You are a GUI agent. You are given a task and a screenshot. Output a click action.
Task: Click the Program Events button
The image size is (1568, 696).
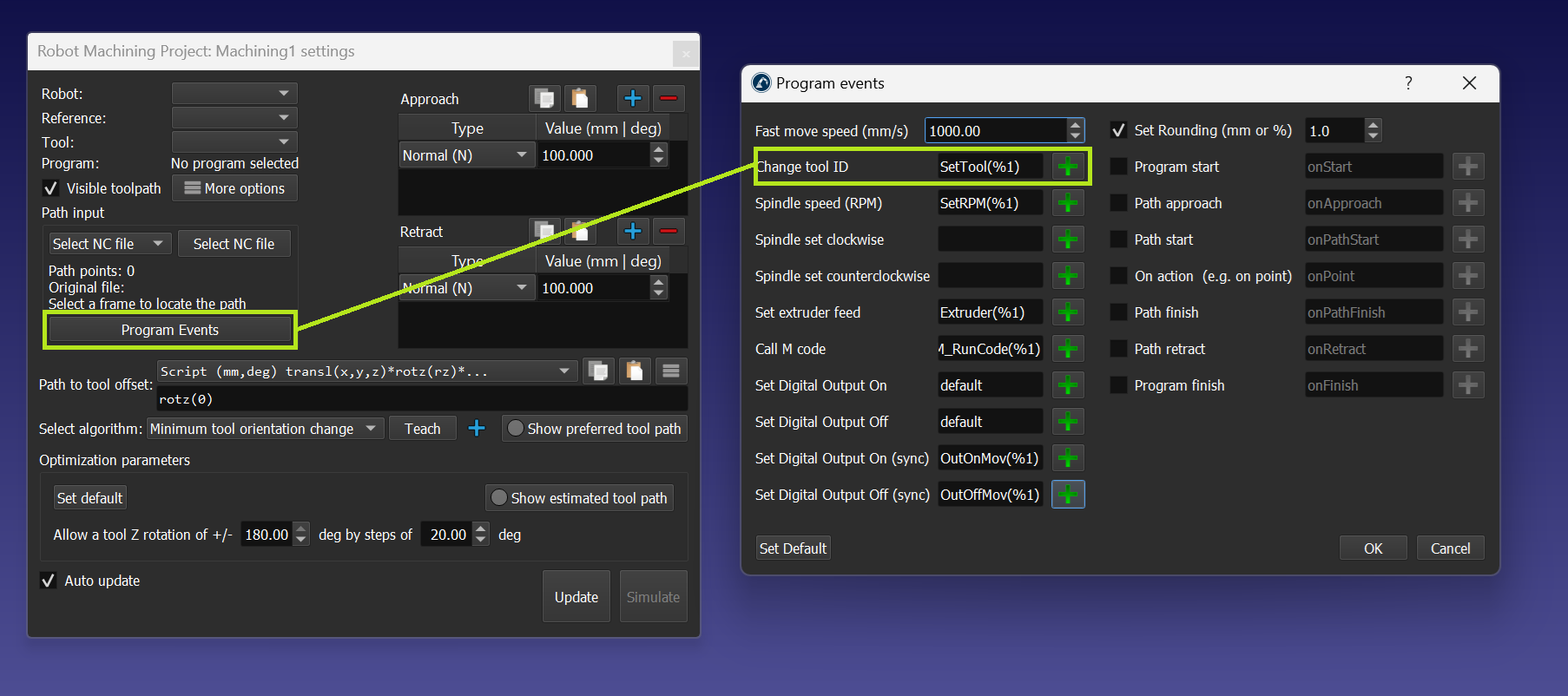tap(170, 330)
